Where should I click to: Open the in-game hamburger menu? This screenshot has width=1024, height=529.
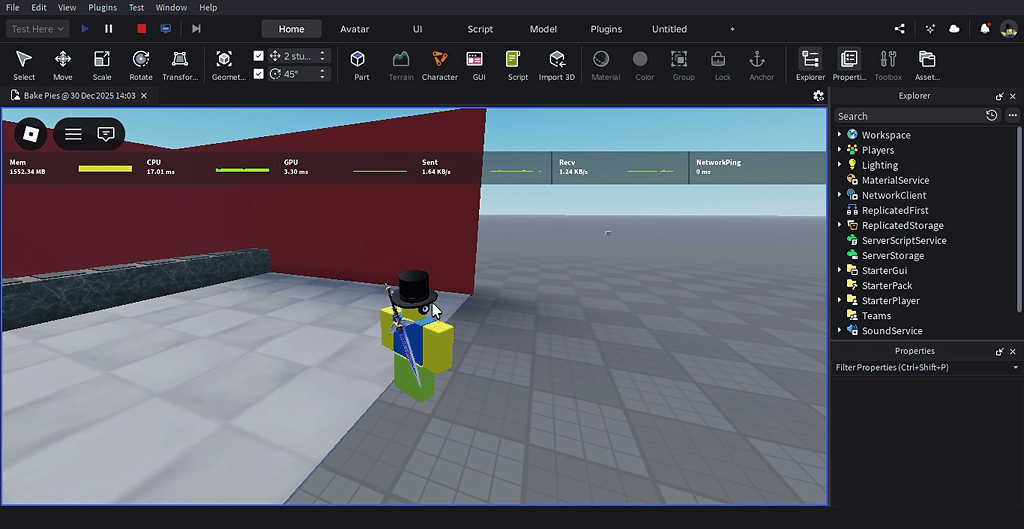(73, 134)
